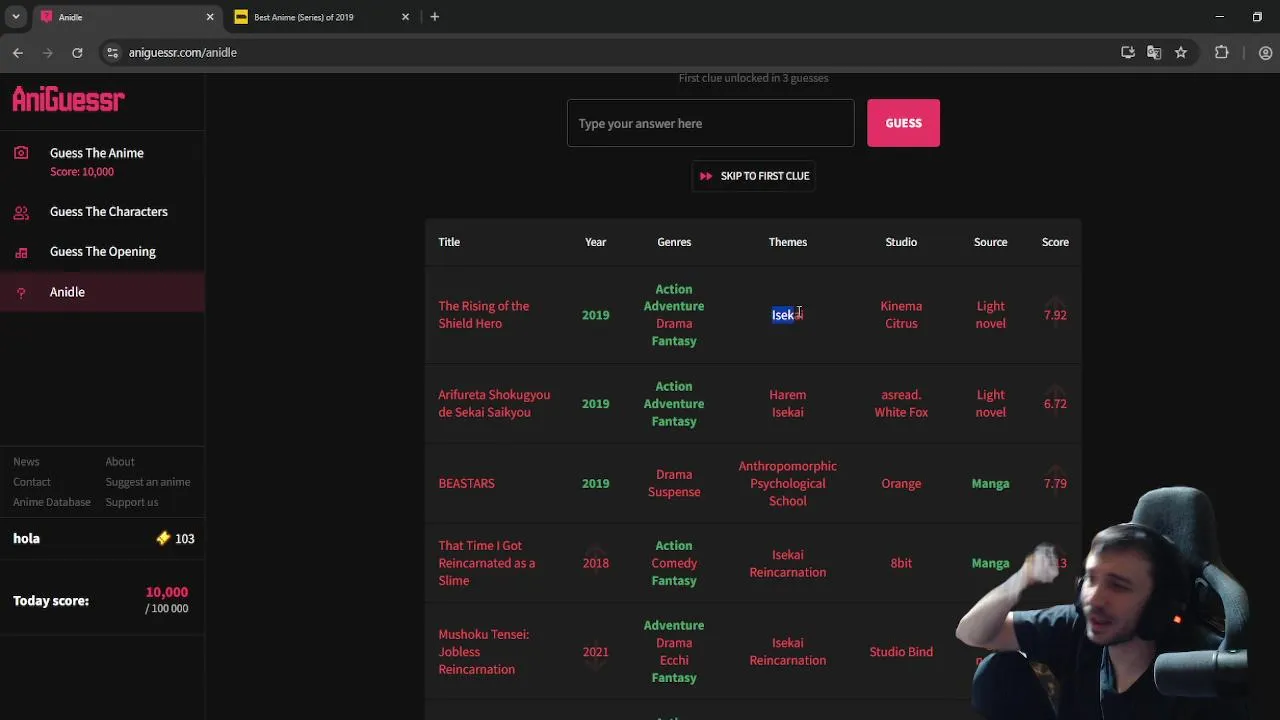Switch to Best Anime of 2019 tab
The width and height of the screenshot is (1280, 720).
(x=320, y=17)
